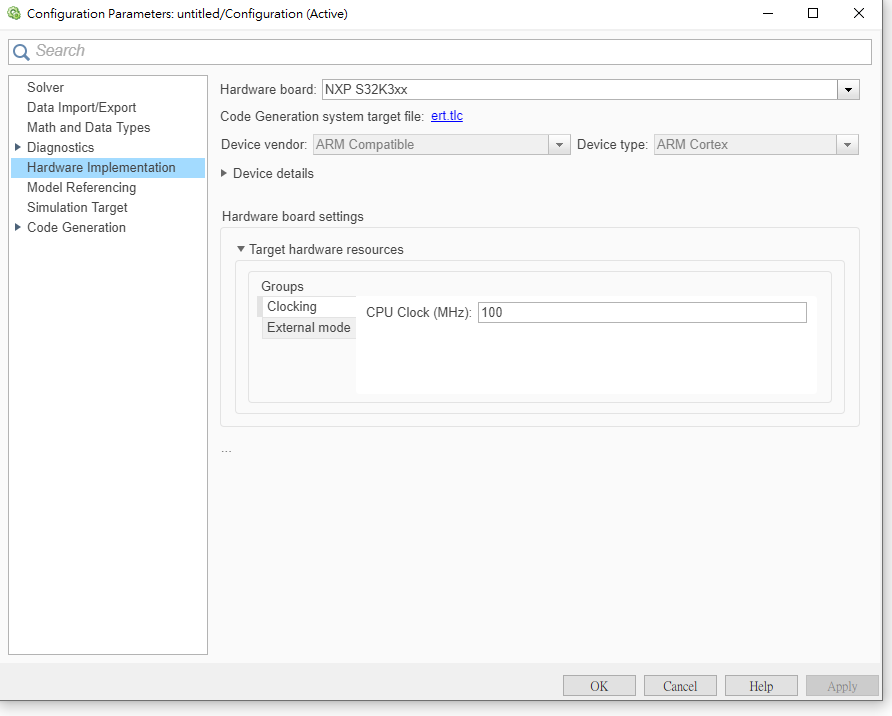Select Data Import/Export settings

80,107
